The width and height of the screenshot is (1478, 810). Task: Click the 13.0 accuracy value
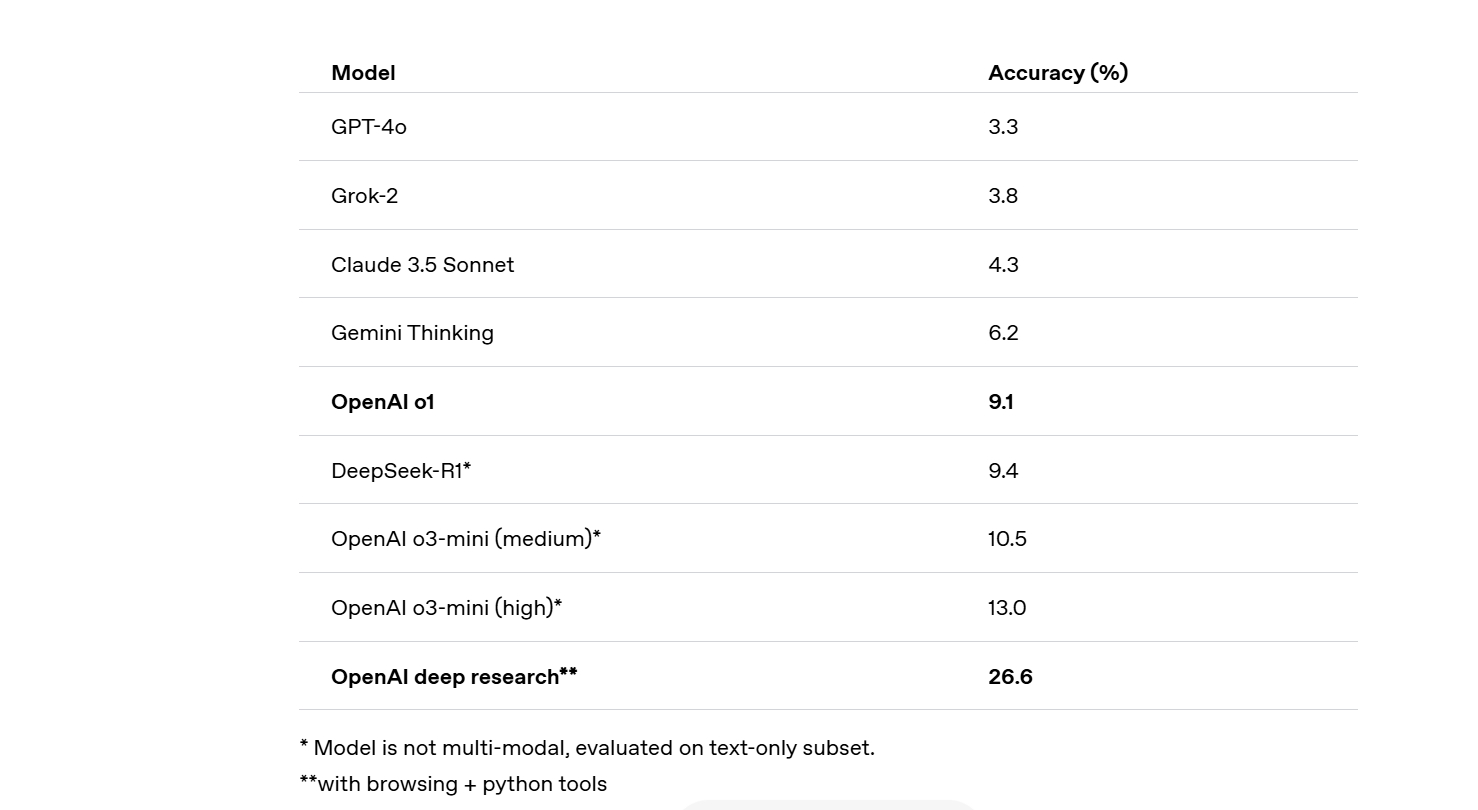coord(1007,608)
